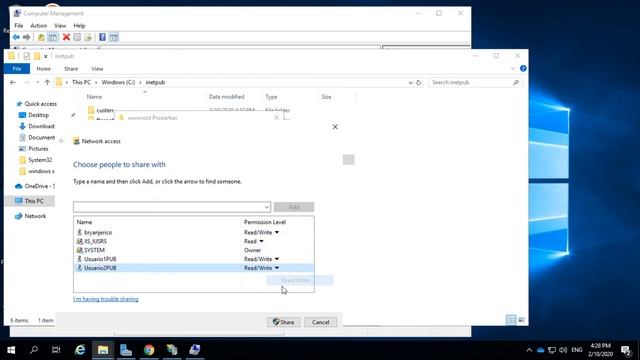Launch Internet Explorer from taskbar
640x360 pixels.
pos(80,350)
